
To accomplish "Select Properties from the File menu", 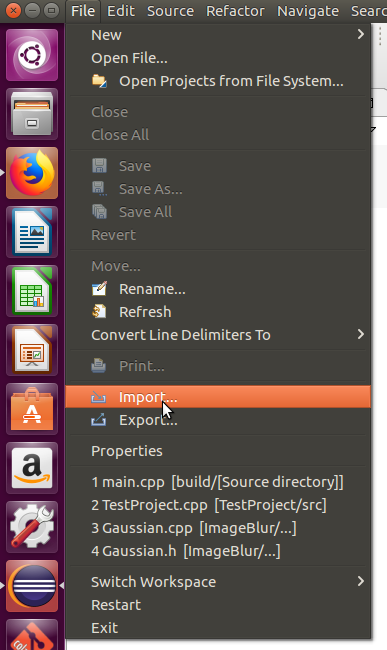I will [x=218, y=451].
